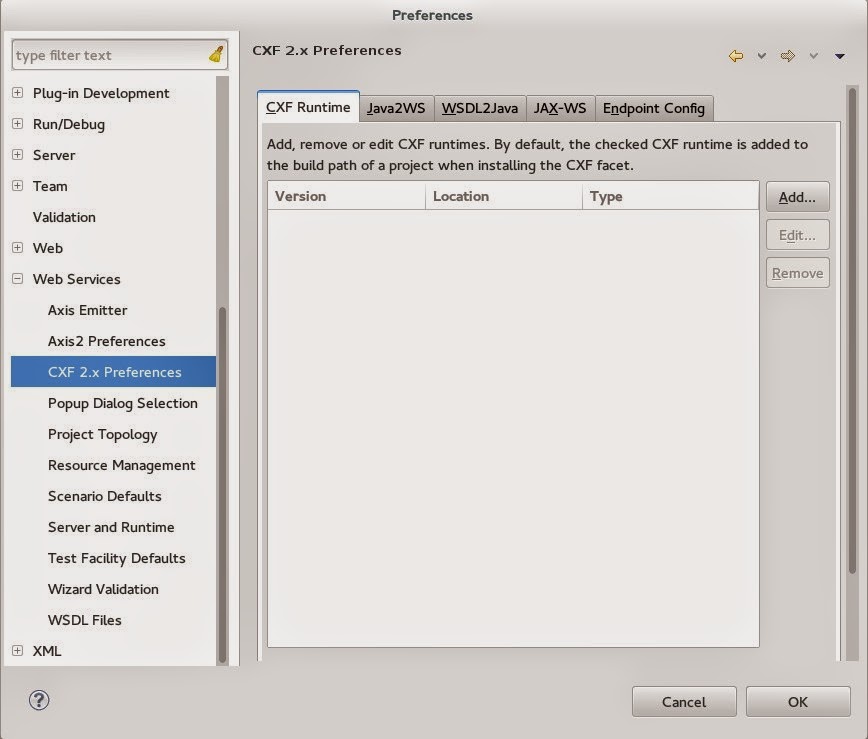The height and width of the screenshot is (739, 868).
Task: Open the back history dropdown arrow
Action: click(762, 56)
